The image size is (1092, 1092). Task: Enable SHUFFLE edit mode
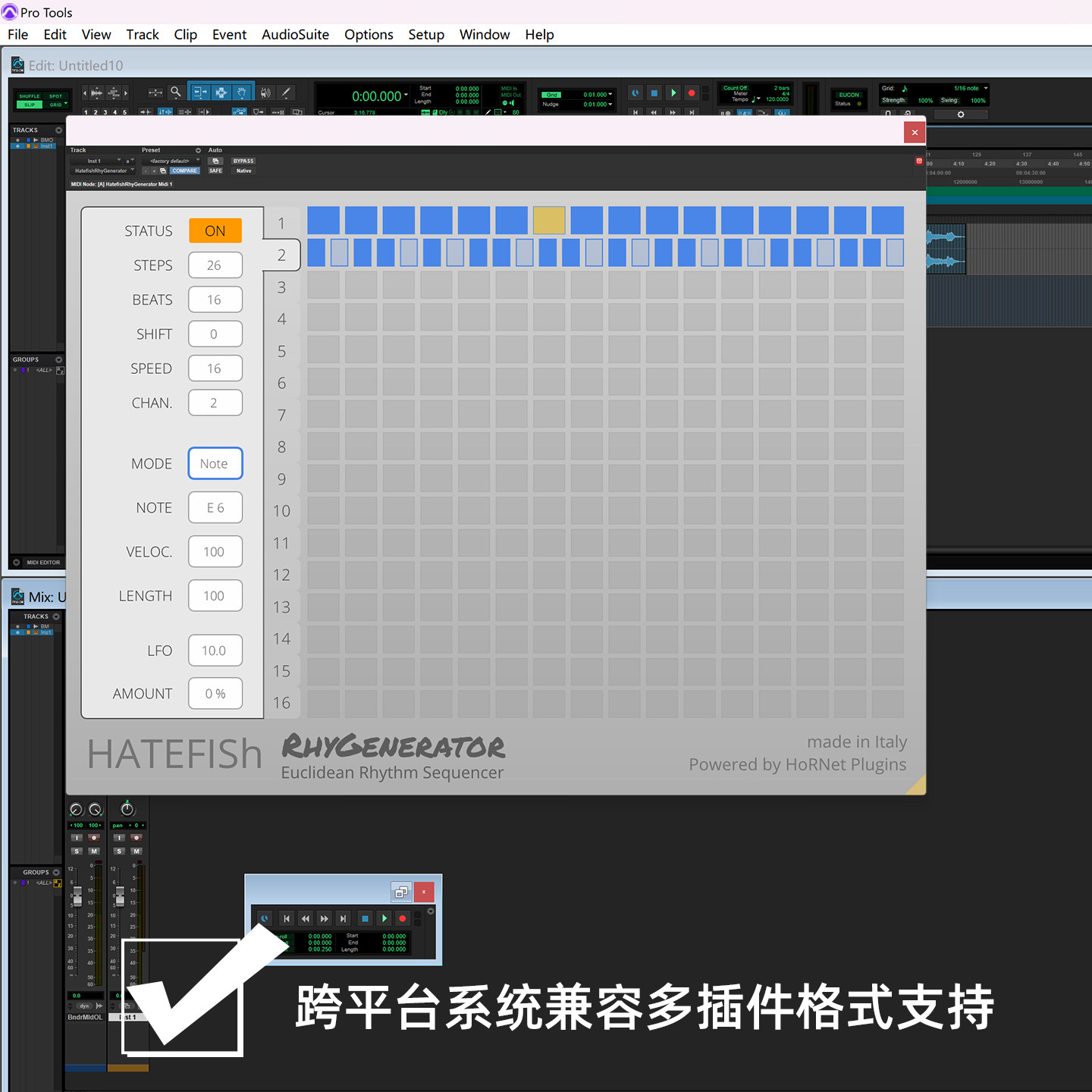pos(30,96)
